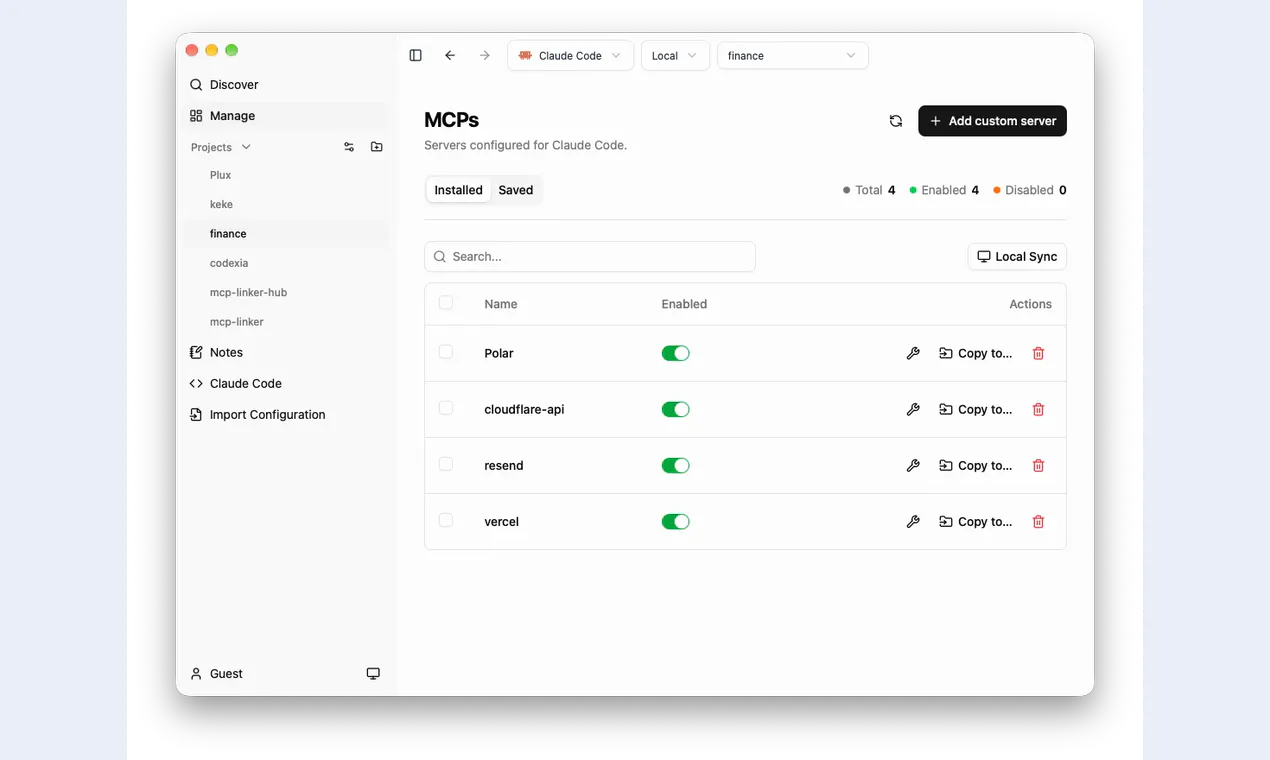
Task: Go forward with the right arrow
Action: click(x=485, y=56)
